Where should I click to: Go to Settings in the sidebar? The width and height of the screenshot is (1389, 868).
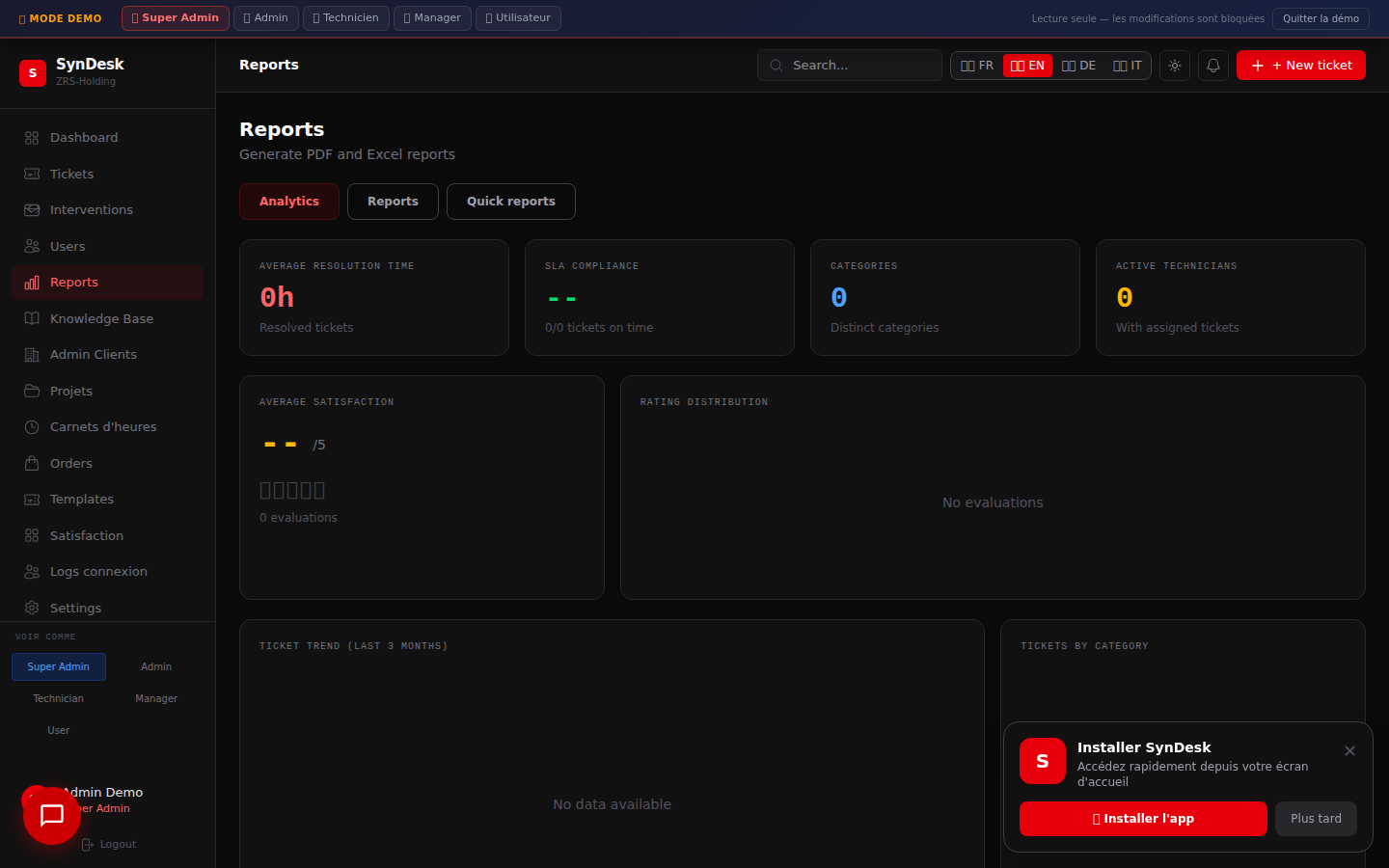pos(75,609)
